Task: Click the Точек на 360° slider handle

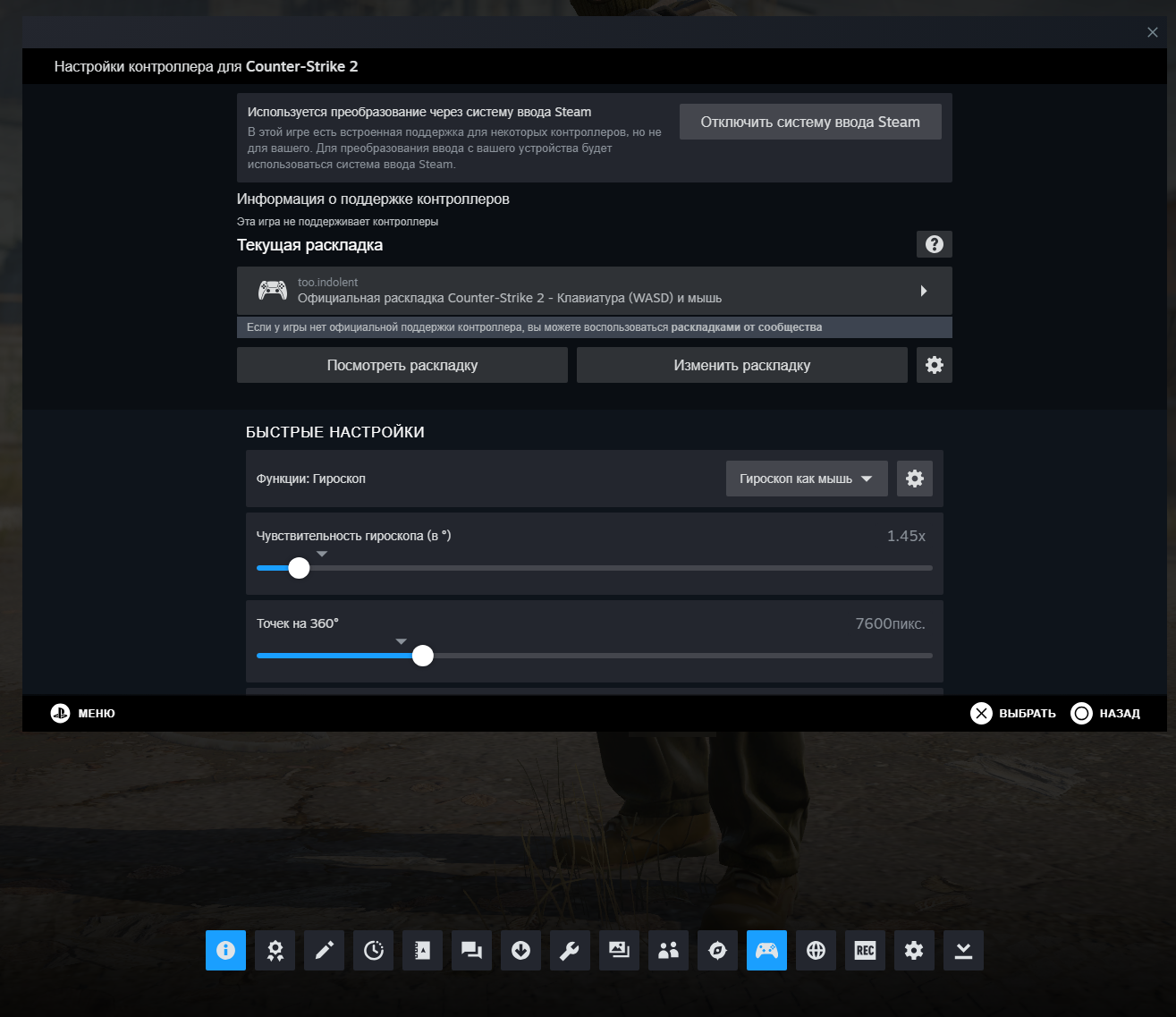Action: pyautogui.click(x=423, y=656)
